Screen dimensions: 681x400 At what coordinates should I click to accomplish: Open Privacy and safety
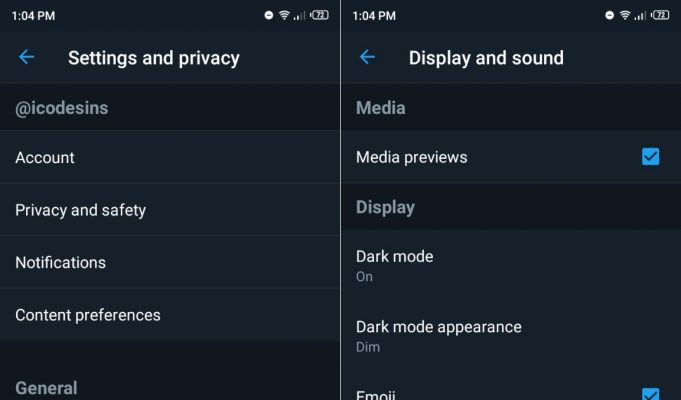pos(170,210)
